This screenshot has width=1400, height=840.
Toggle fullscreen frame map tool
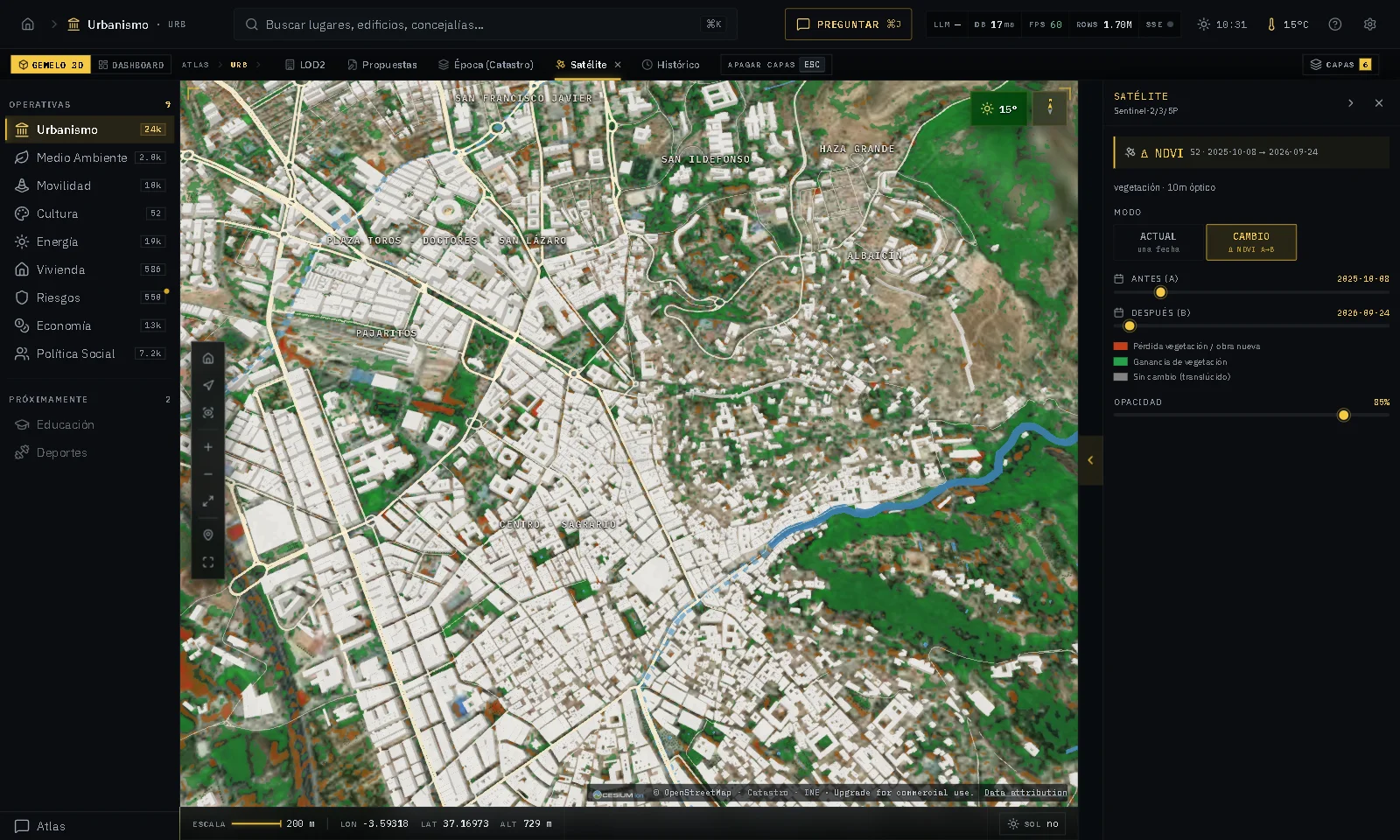[208, 563]
